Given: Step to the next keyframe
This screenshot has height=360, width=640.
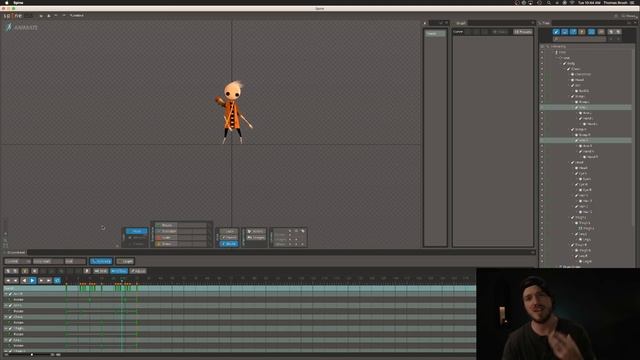Looking at the screenshot, I should 41,280.
